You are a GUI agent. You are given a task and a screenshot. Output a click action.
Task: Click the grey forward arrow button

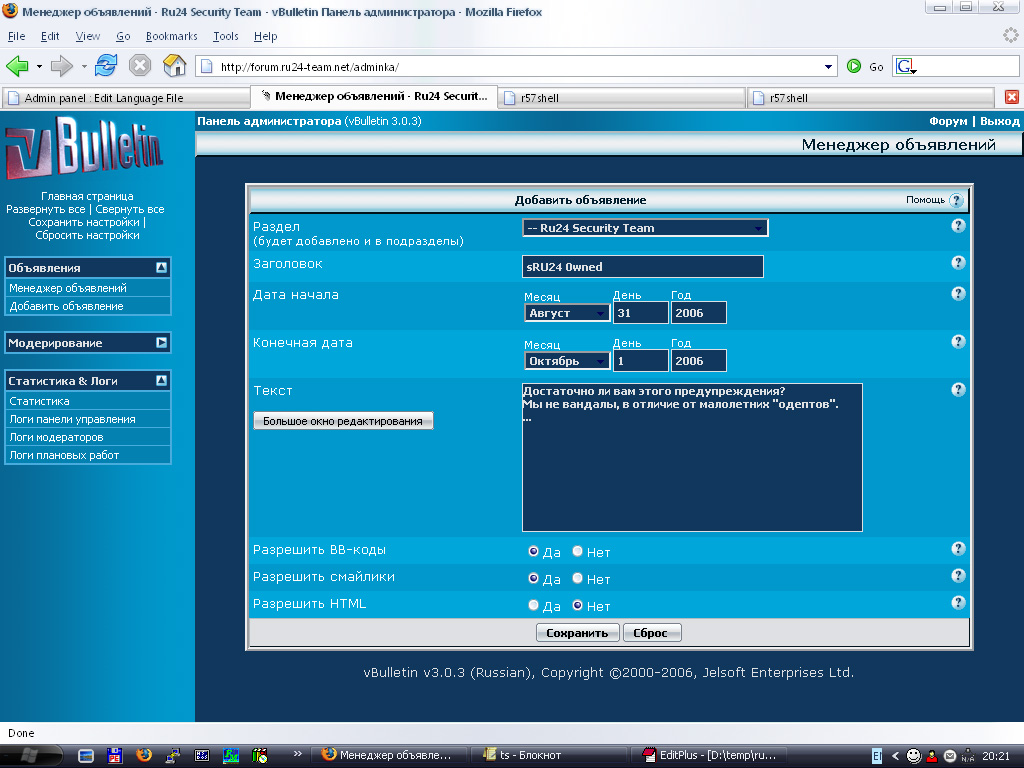point(62,66)
